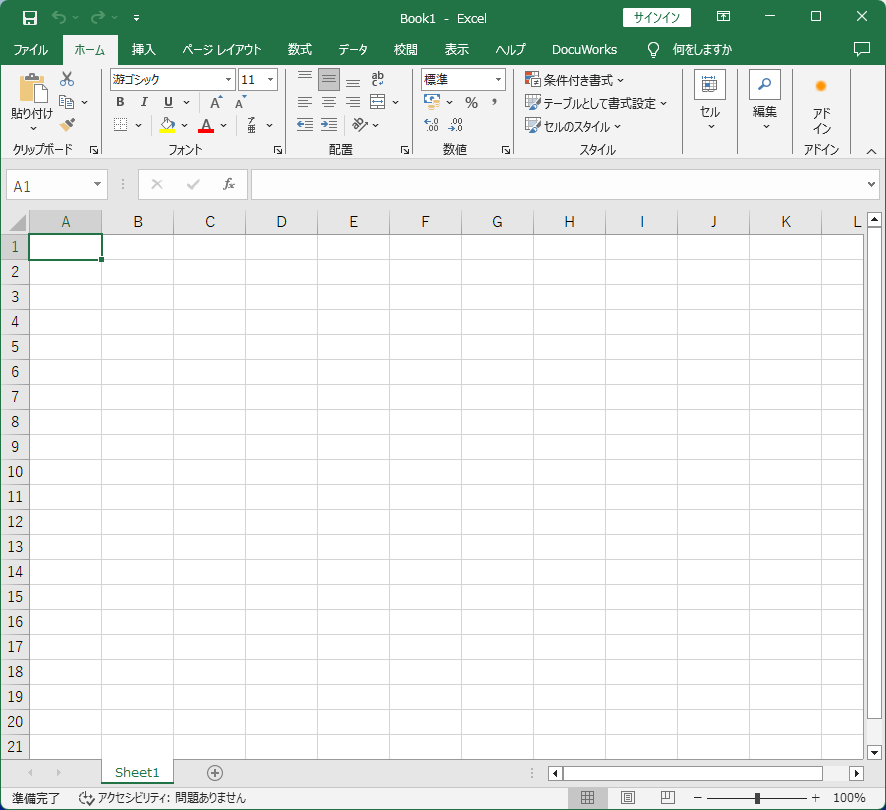Switch to Page Layout view button
Image resolution: width=886 pixels, height=810 pixels.
click(x=627, y=798)
